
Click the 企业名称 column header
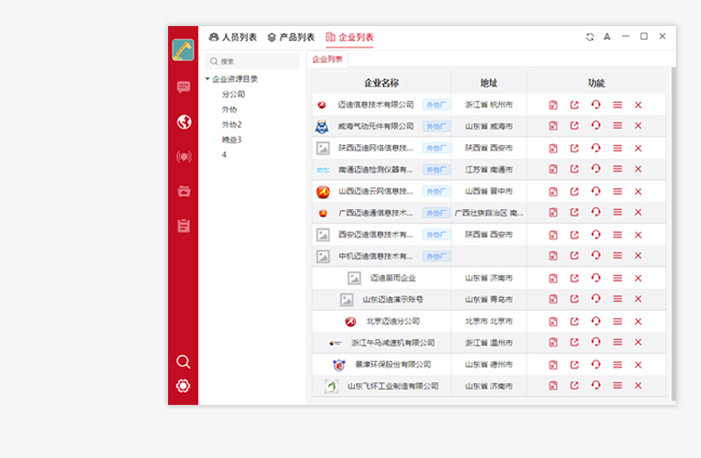tap(381, 83)
